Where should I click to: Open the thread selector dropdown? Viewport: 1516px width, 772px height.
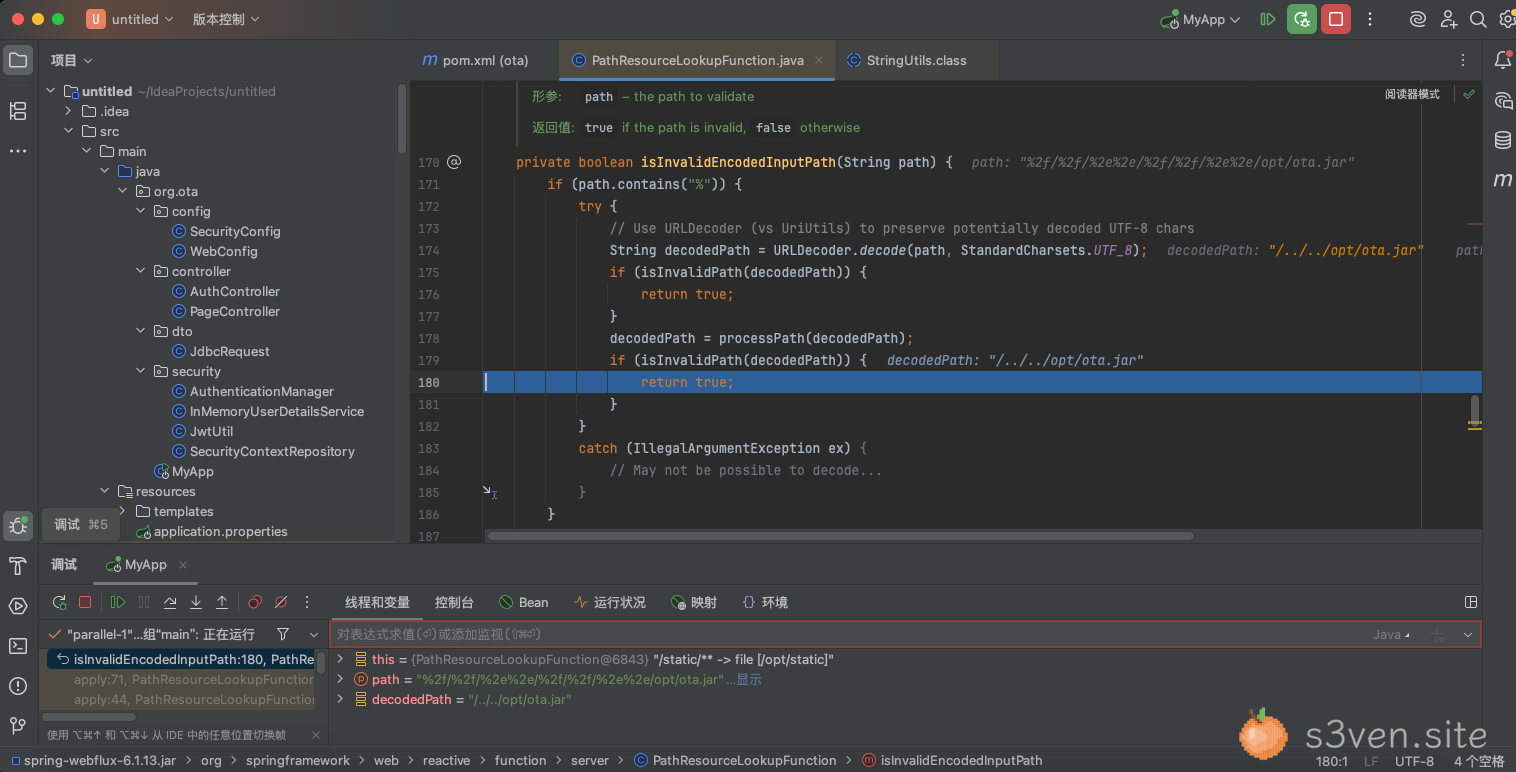click(x=314, y=634)
